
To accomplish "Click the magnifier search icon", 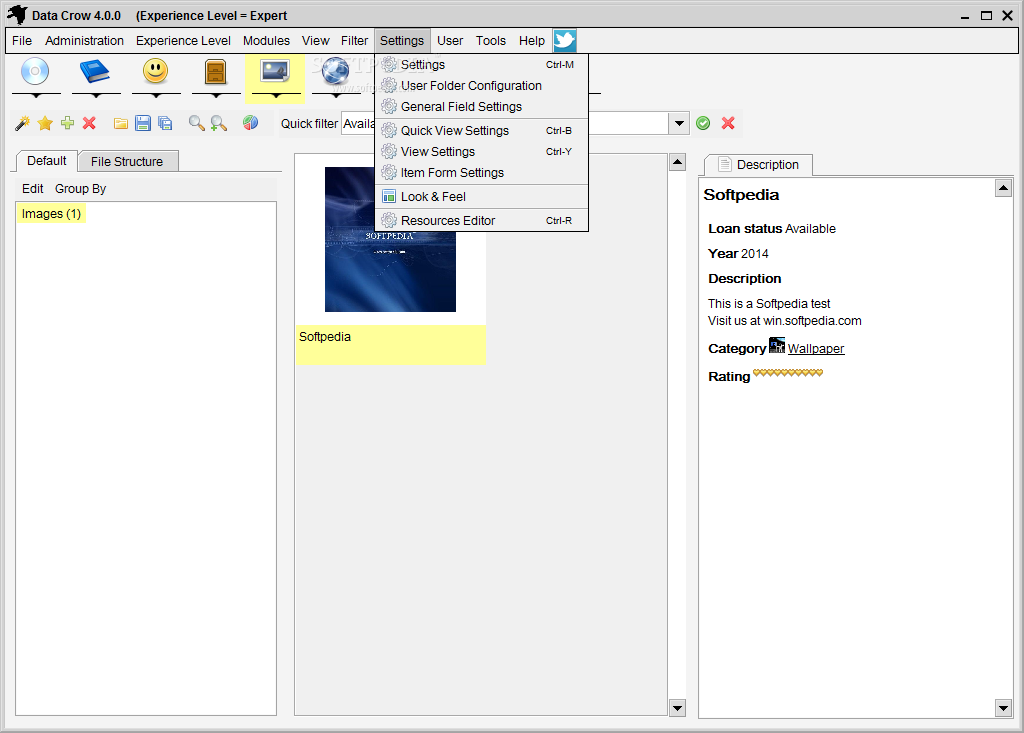I will [196, 123].
